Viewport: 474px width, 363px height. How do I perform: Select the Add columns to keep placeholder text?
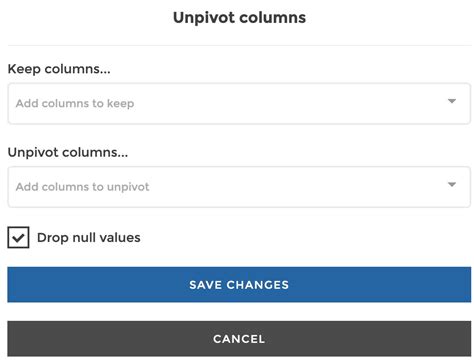tap(75, 104)
